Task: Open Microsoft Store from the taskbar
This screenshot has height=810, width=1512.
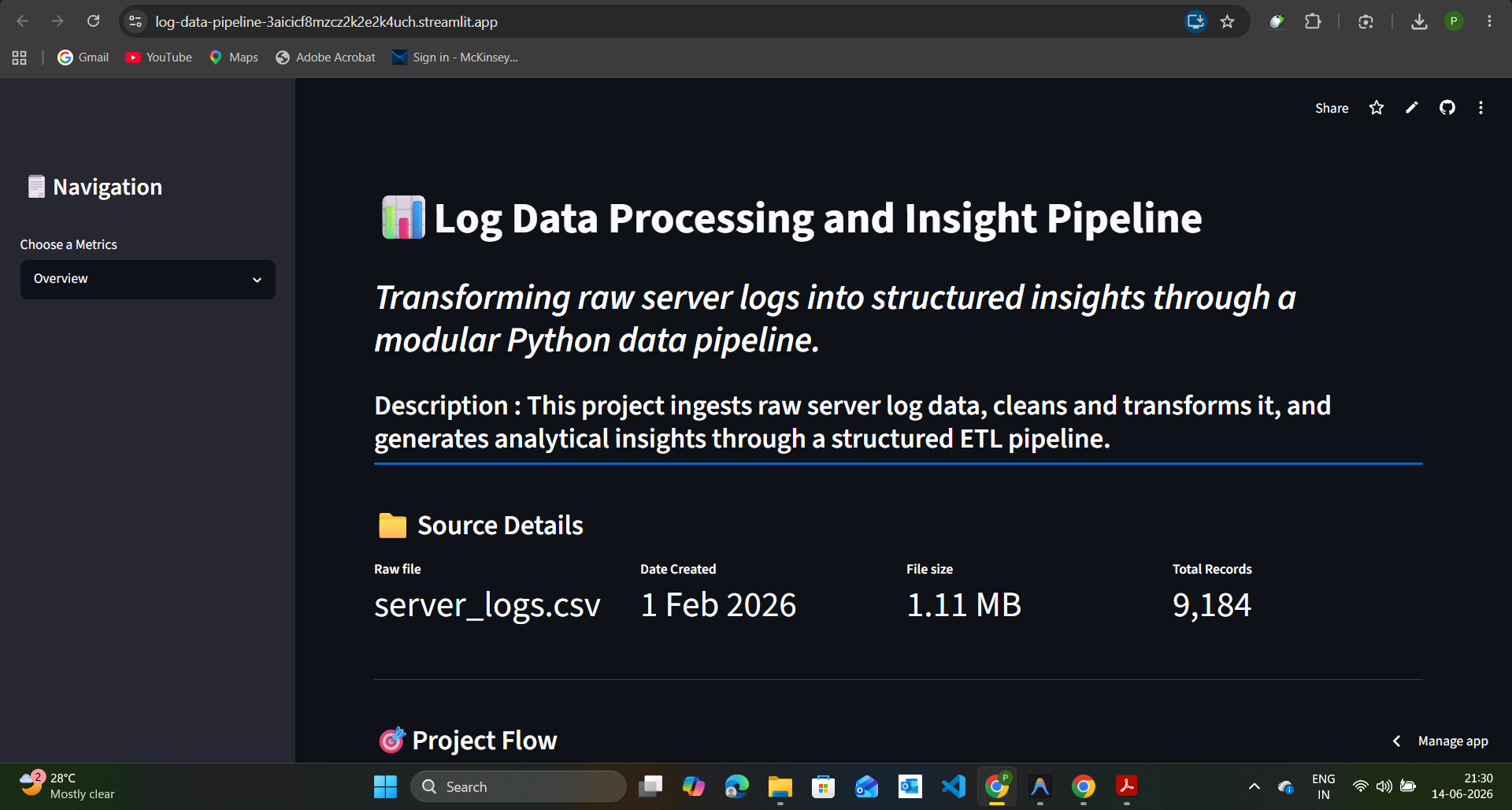Action: pos(824,786)
